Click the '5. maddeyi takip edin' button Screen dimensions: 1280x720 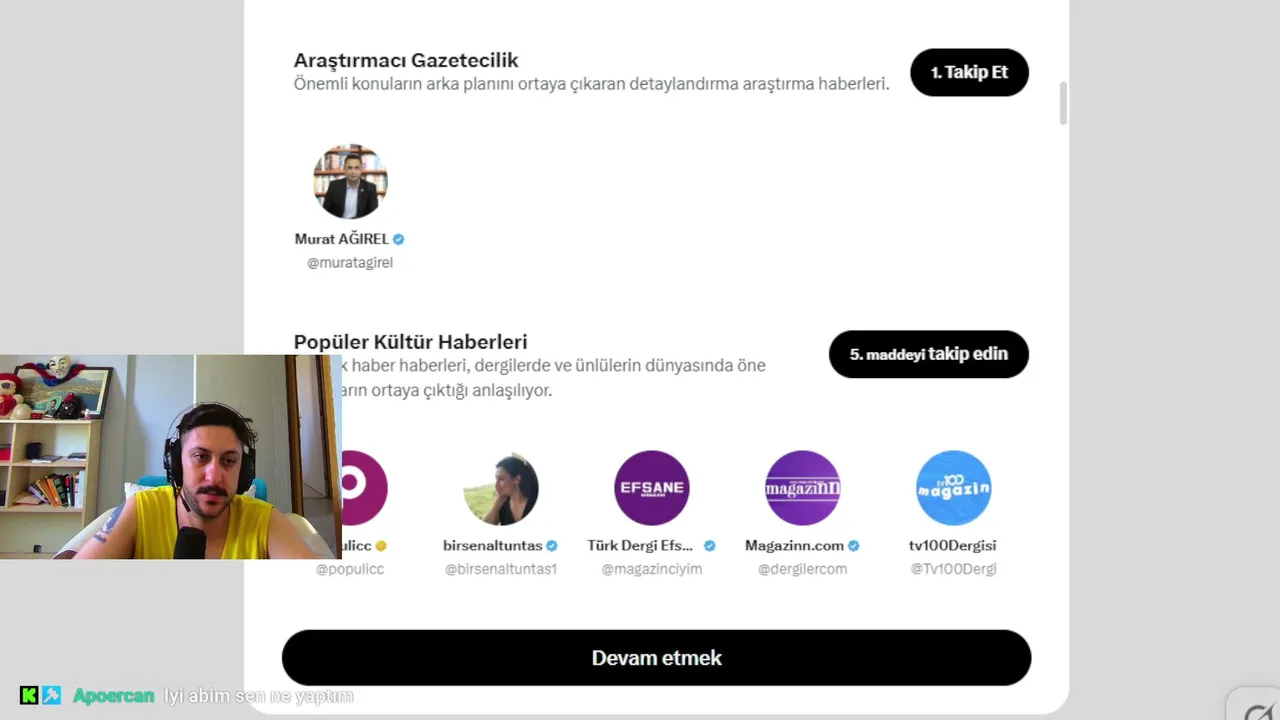[x=928, y=354]
